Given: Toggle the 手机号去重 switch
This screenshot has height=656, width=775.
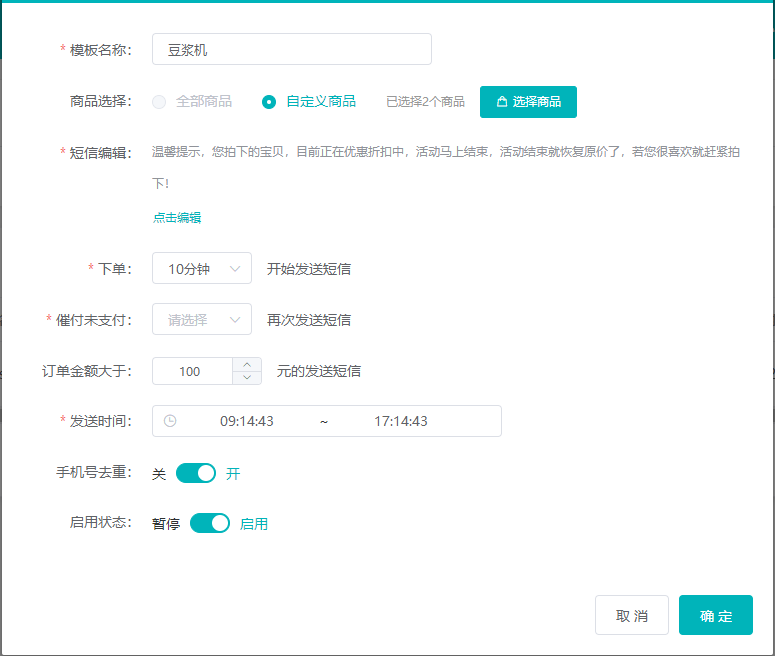Looking at the screenshot, I should coord(196,474).
